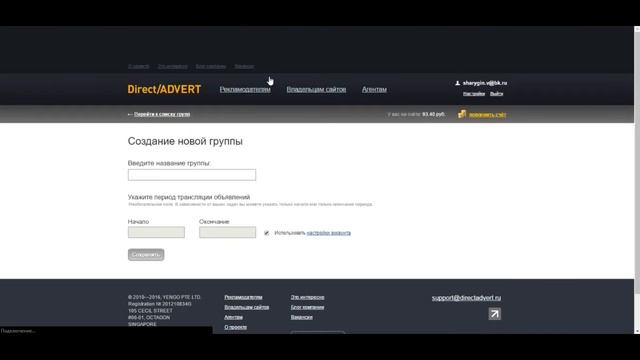
Task: Click the support@directadvert.ru email link
Action: click(x=466, y=298)
